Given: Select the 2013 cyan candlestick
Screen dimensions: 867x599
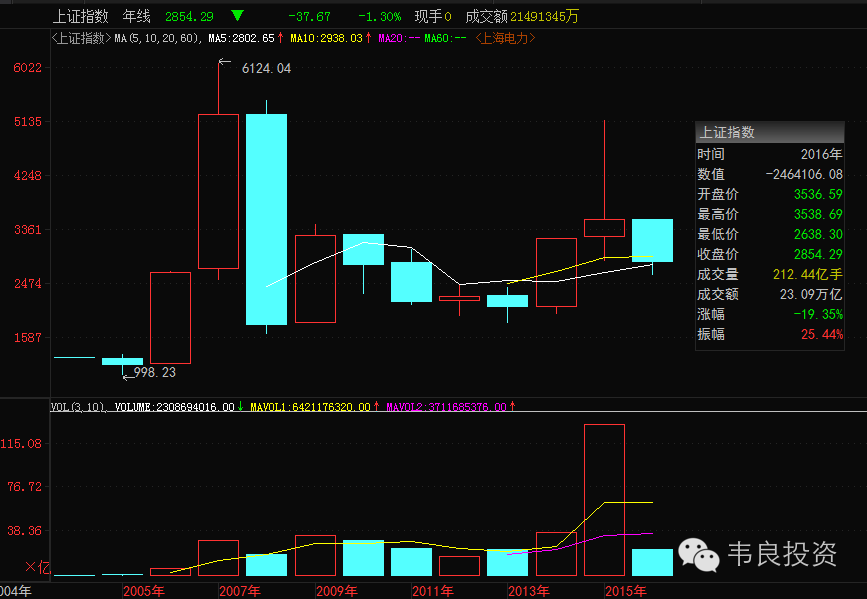Looking at the screenshot, I should [508, 301].
